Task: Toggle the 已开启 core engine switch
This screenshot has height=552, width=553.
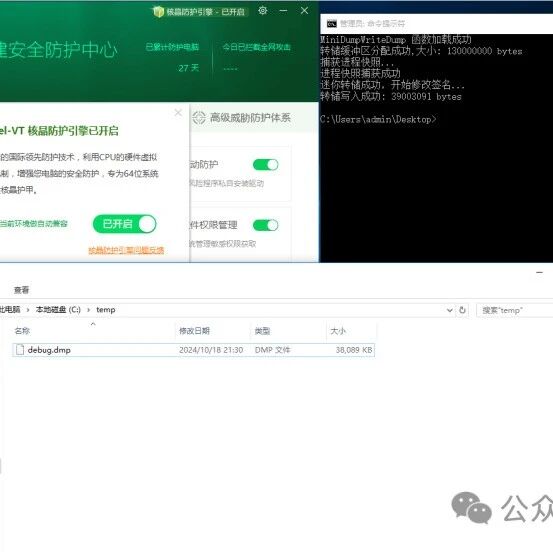Action: (x=124, y=224)
